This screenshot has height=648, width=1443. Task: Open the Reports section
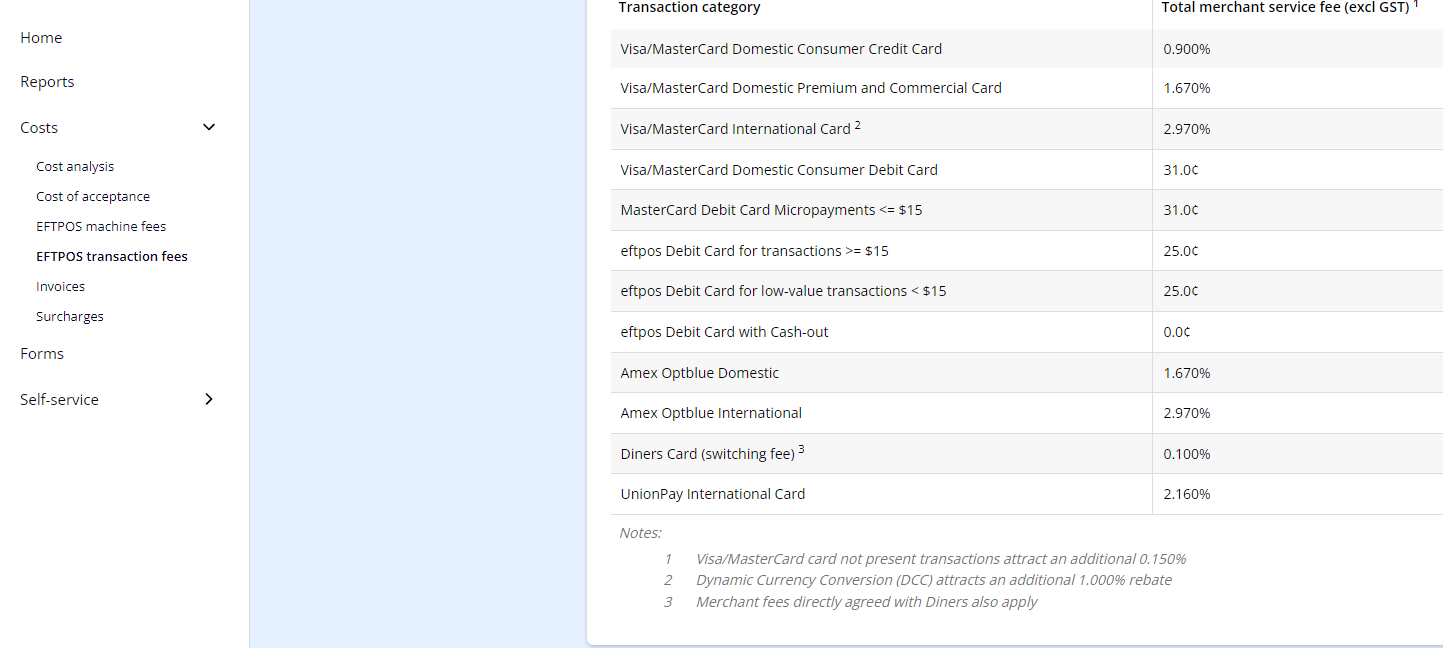pos(47,82)
